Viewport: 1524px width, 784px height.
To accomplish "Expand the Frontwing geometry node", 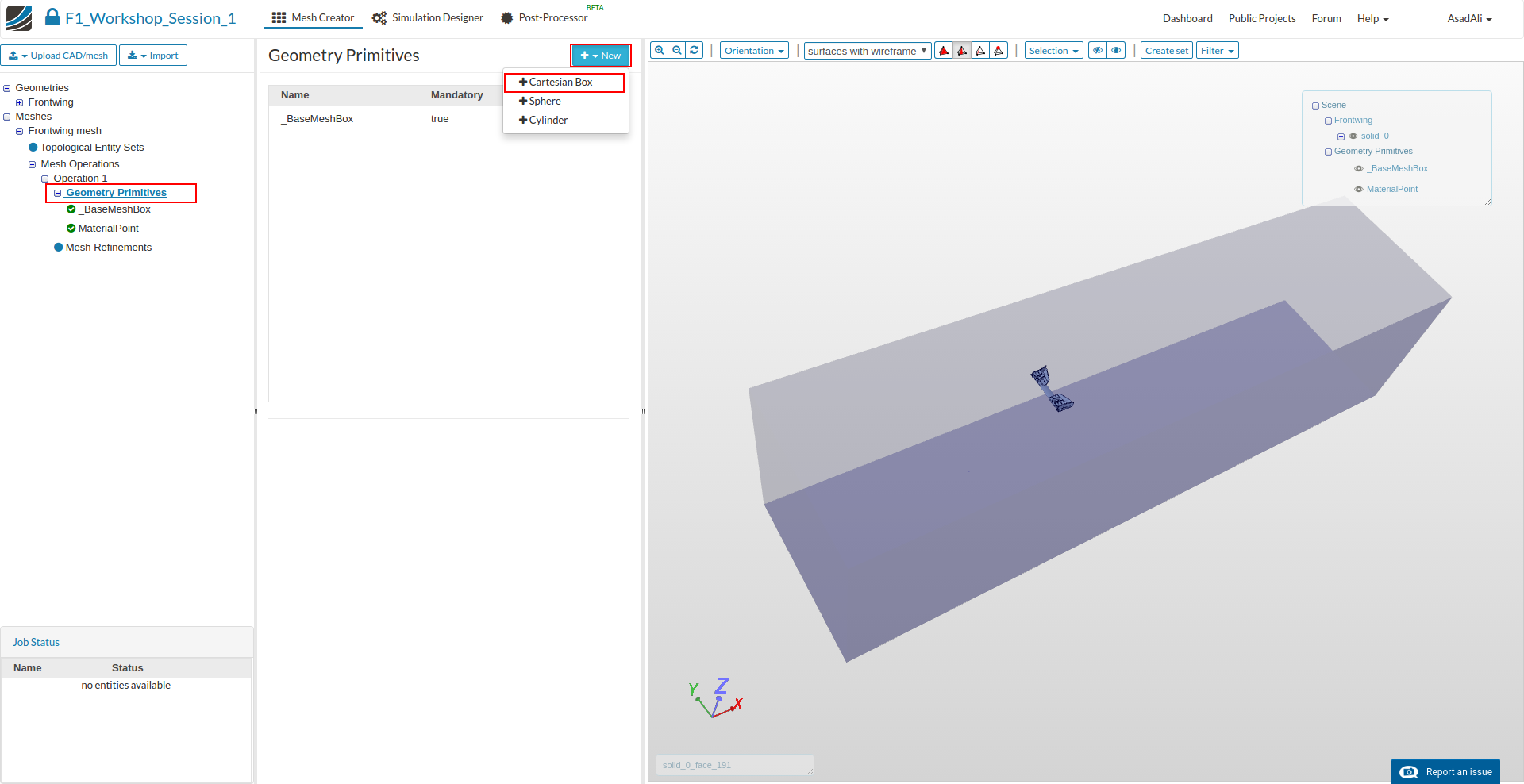I will 20,102.
